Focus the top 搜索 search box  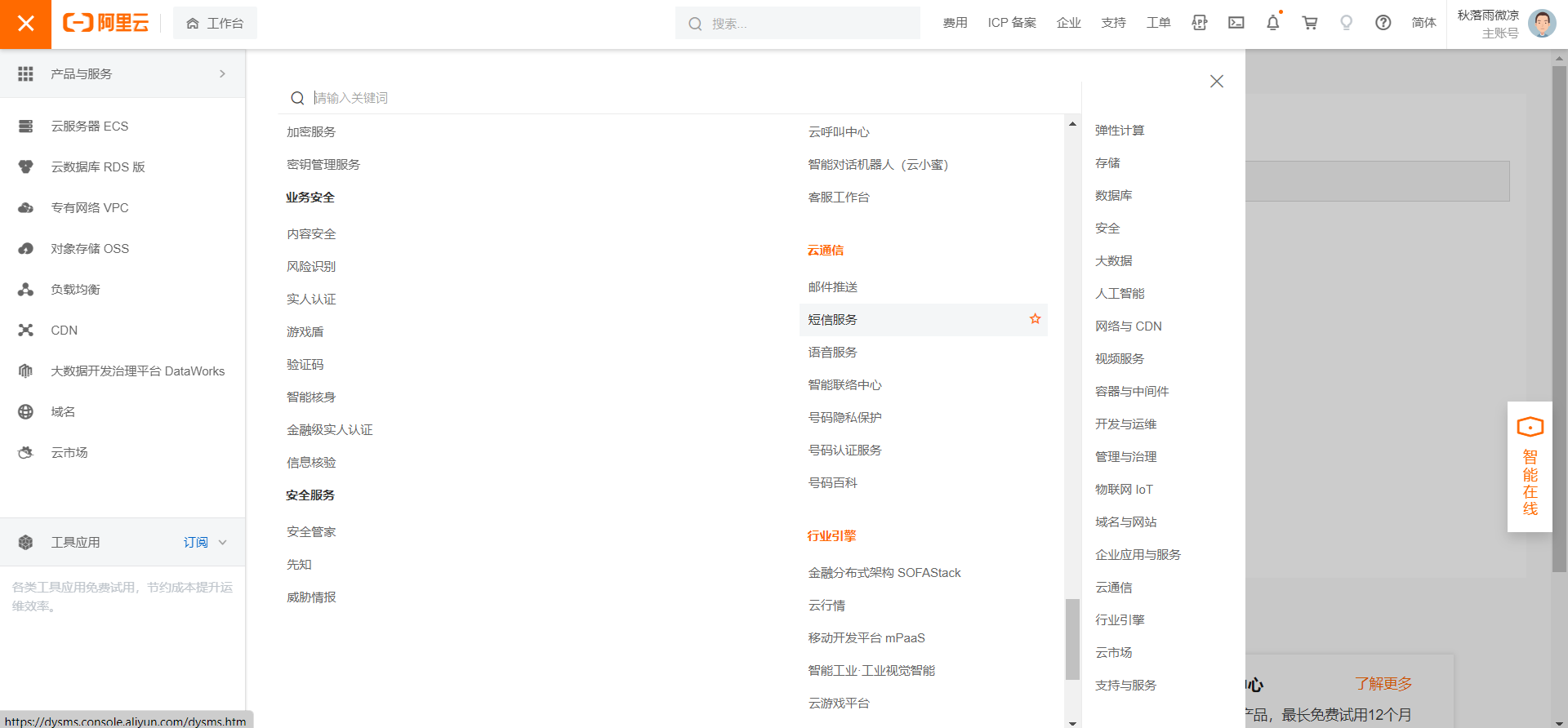tap(798, 24)
